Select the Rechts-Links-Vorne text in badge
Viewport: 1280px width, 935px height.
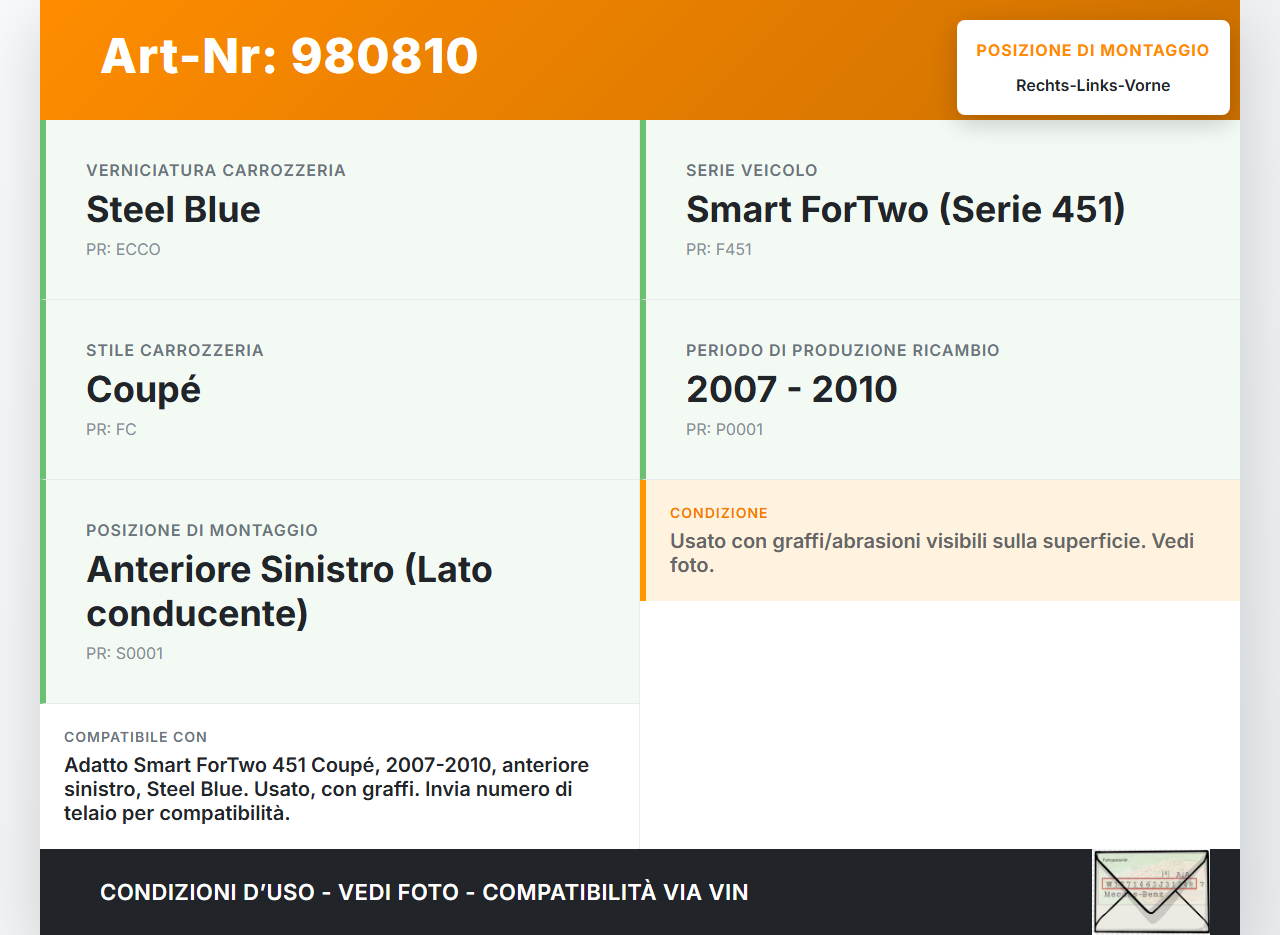(1092, 86)
